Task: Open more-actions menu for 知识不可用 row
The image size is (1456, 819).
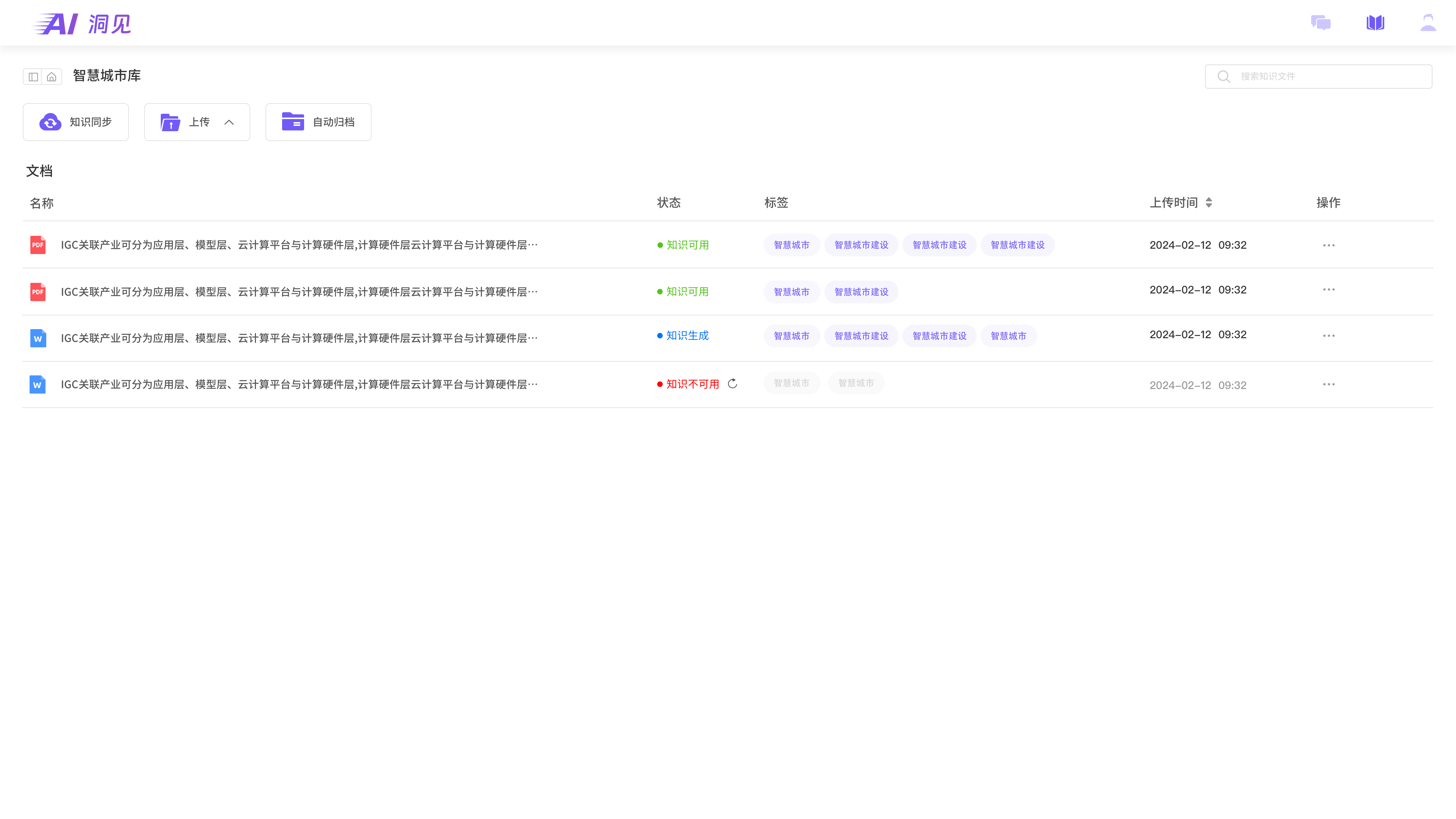Action: [x=1329, y=384]
